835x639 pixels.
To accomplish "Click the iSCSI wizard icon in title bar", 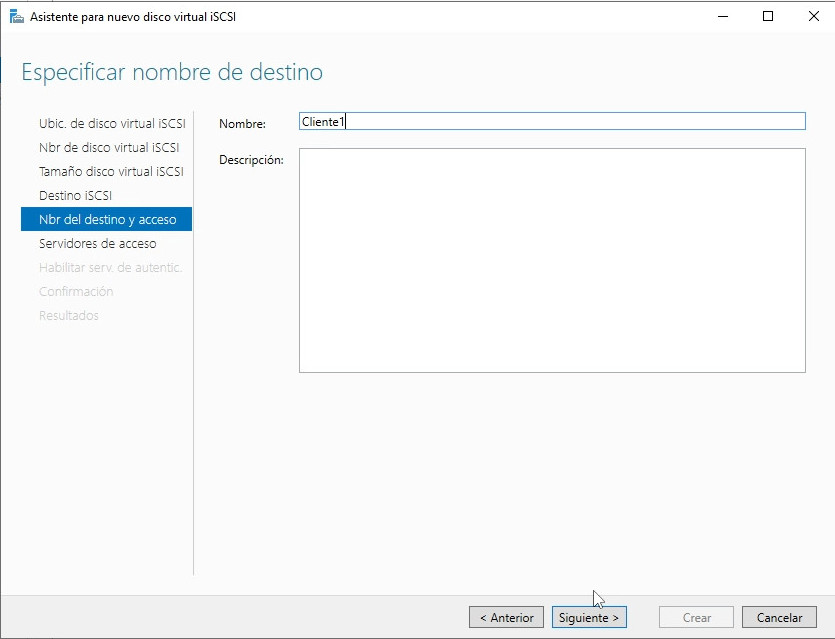I will coord(16,16).
